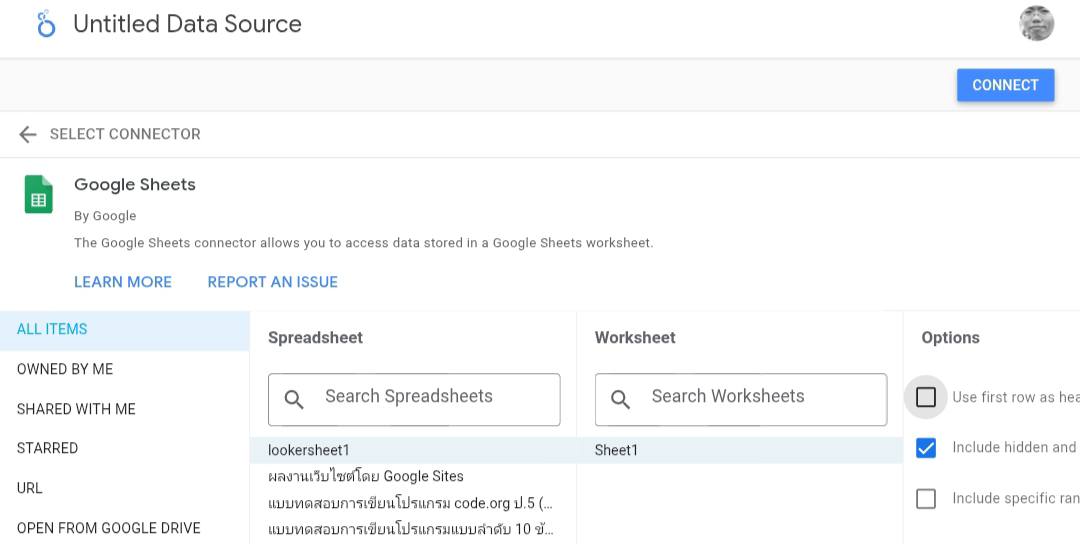Screen dimensions: 1080x544
Task: Click the REPORT AN ISSUE link
Action: tap(272, 282)
